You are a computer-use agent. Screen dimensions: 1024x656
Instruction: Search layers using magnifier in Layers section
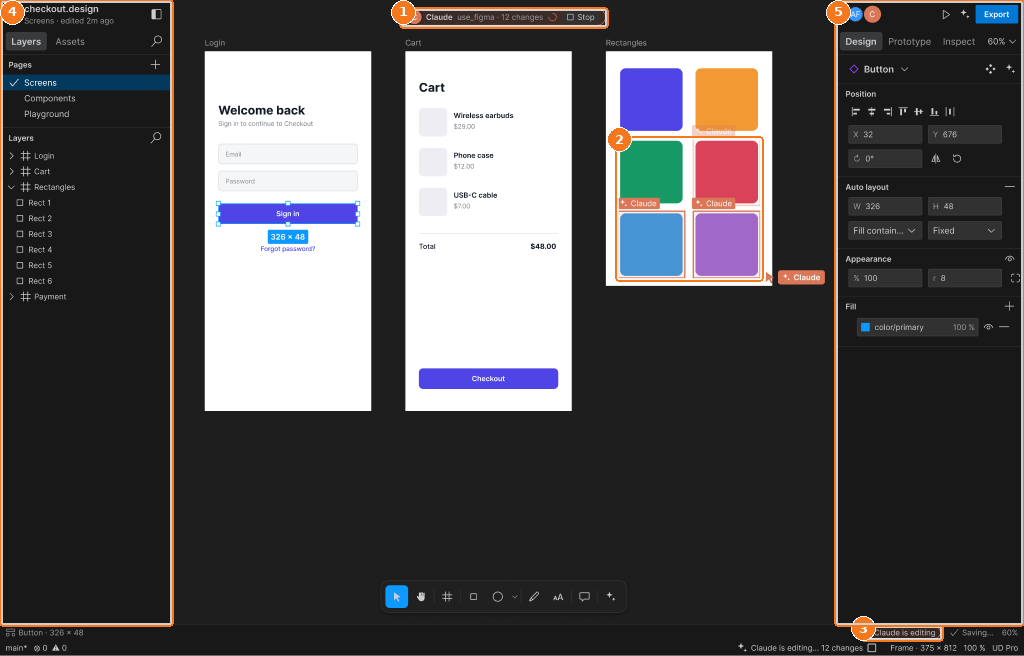tap(156, 138)
